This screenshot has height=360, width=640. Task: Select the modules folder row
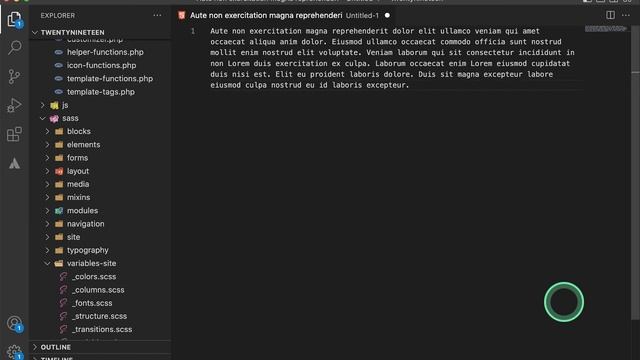coord(100,211)
